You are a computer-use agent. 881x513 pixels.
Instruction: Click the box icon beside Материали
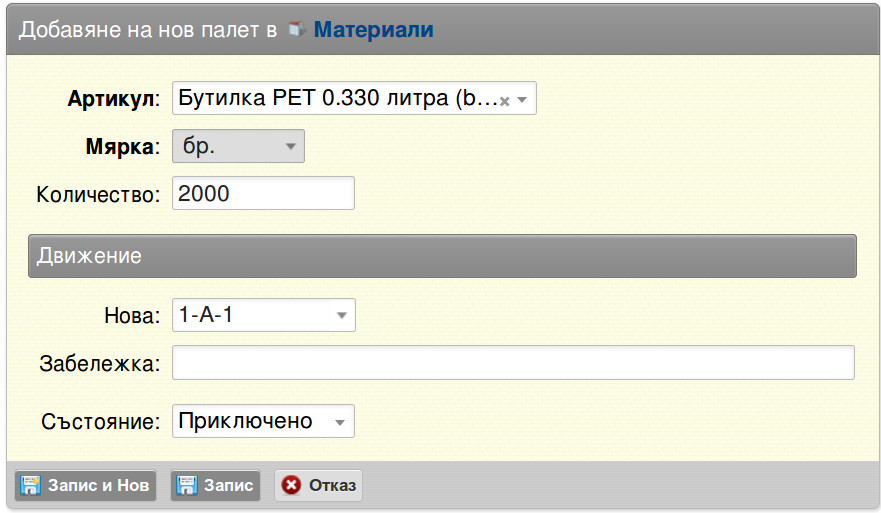[x=297, y=29]
